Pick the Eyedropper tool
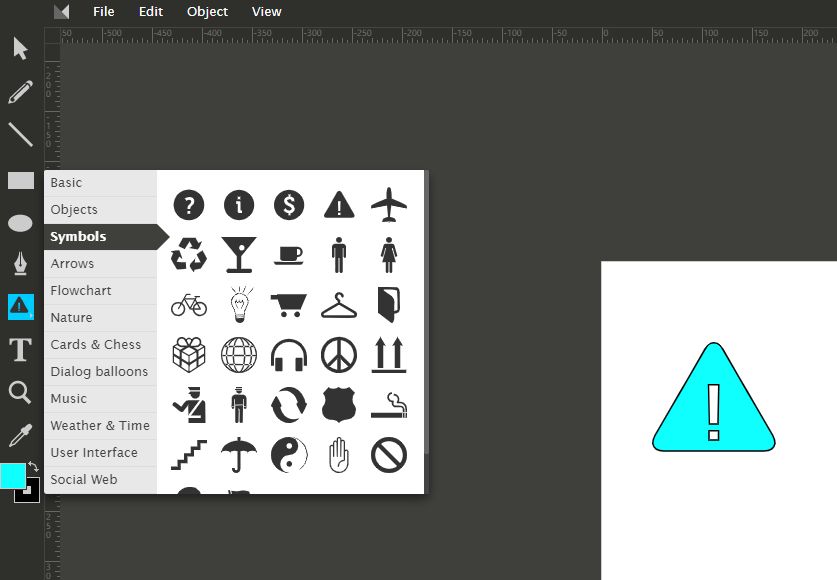837x580 pixels. 21,436
